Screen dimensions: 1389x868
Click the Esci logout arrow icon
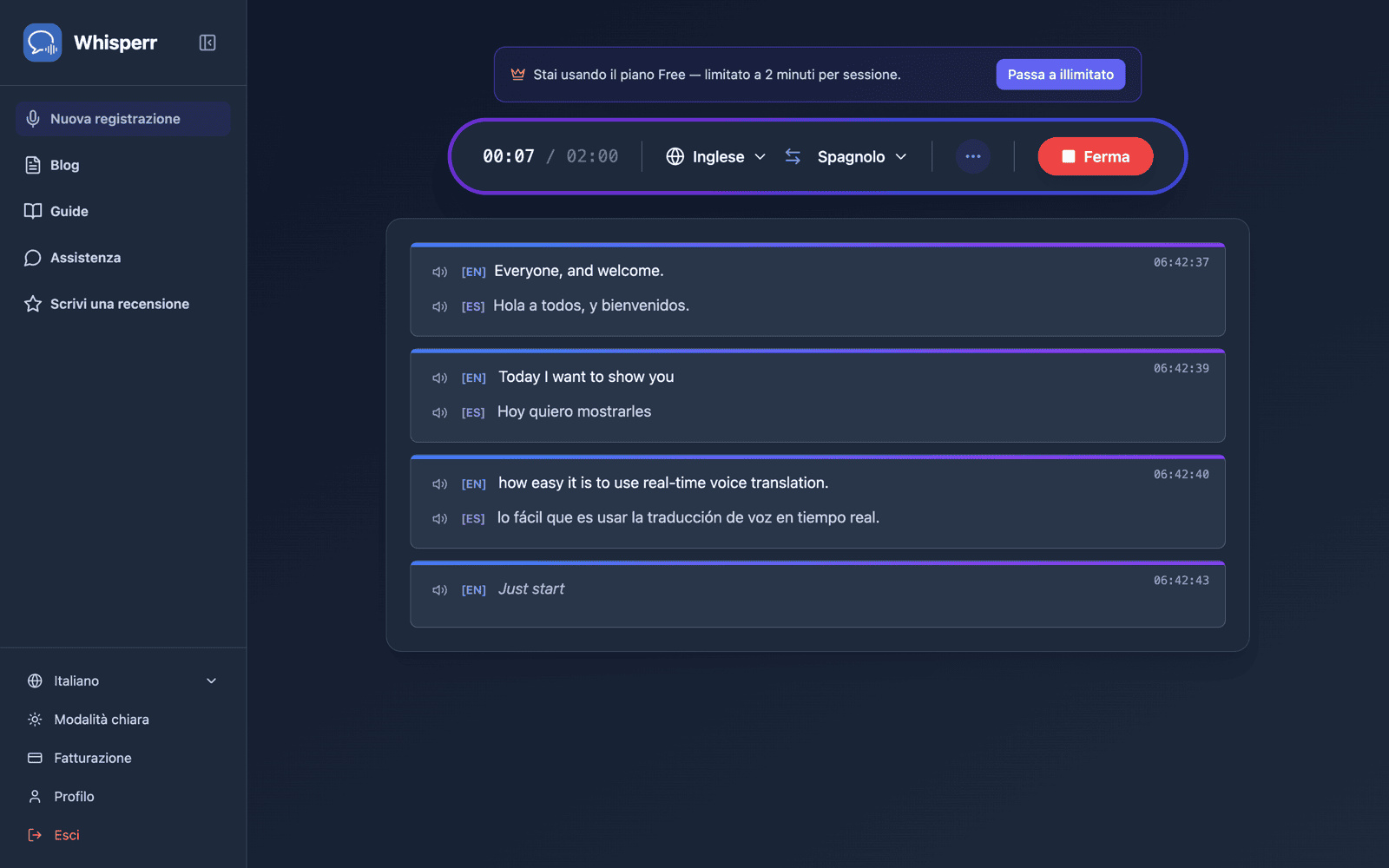coord(35,835)
